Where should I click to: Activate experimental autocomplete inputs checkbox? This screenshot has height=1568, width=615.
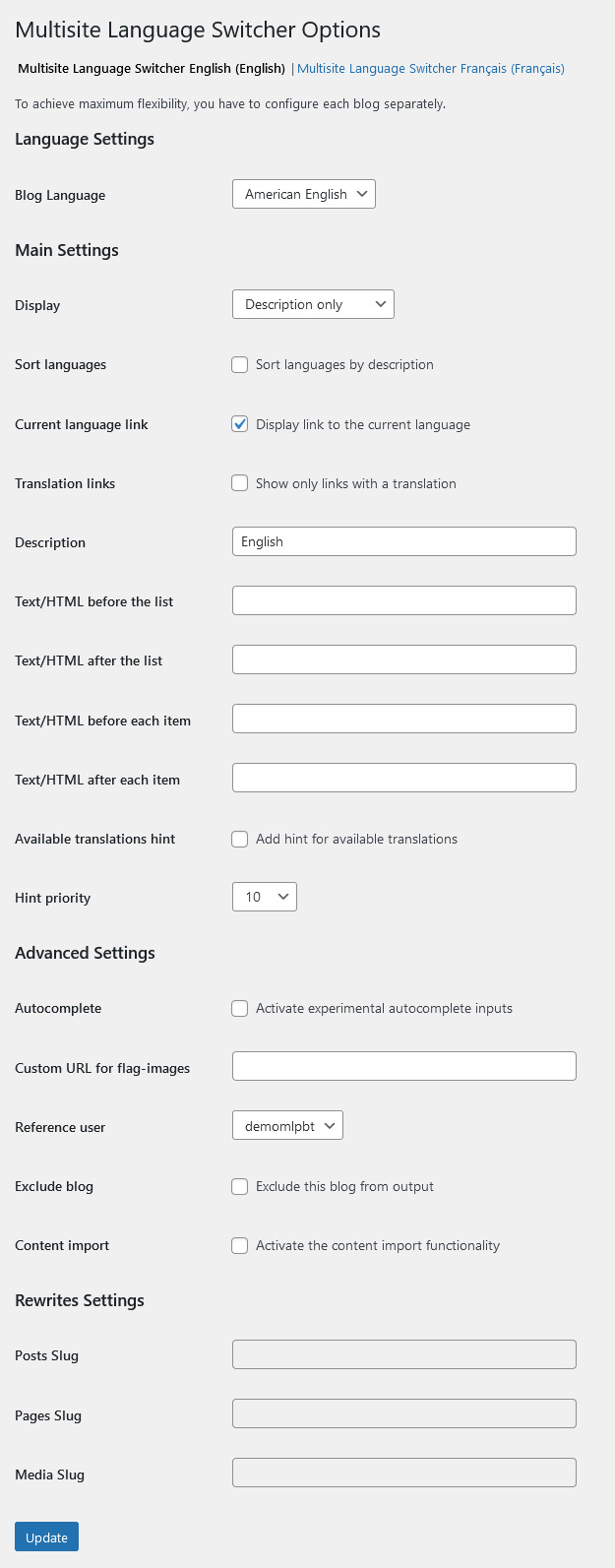(x=240, y=1009)
